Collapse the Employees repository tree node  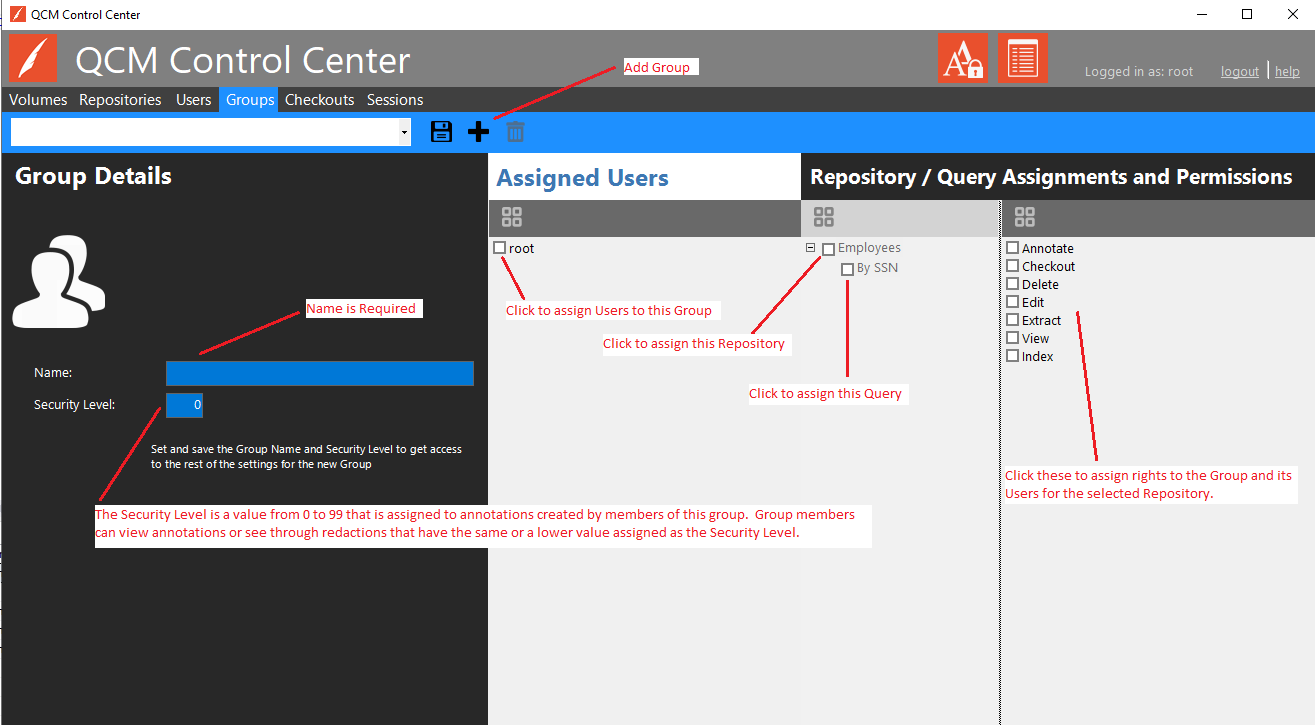click(x=811, y=248)
